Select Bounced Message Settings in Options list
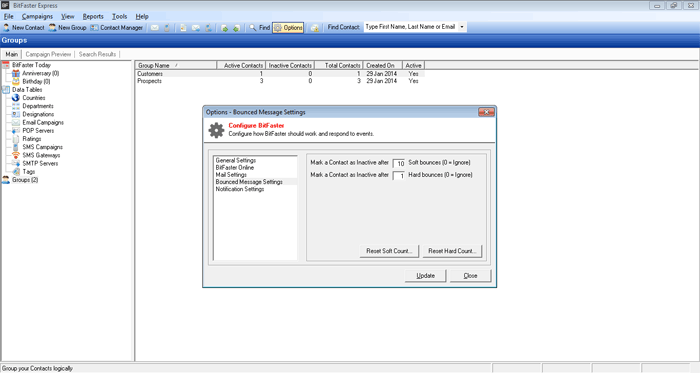 (255, 182)
